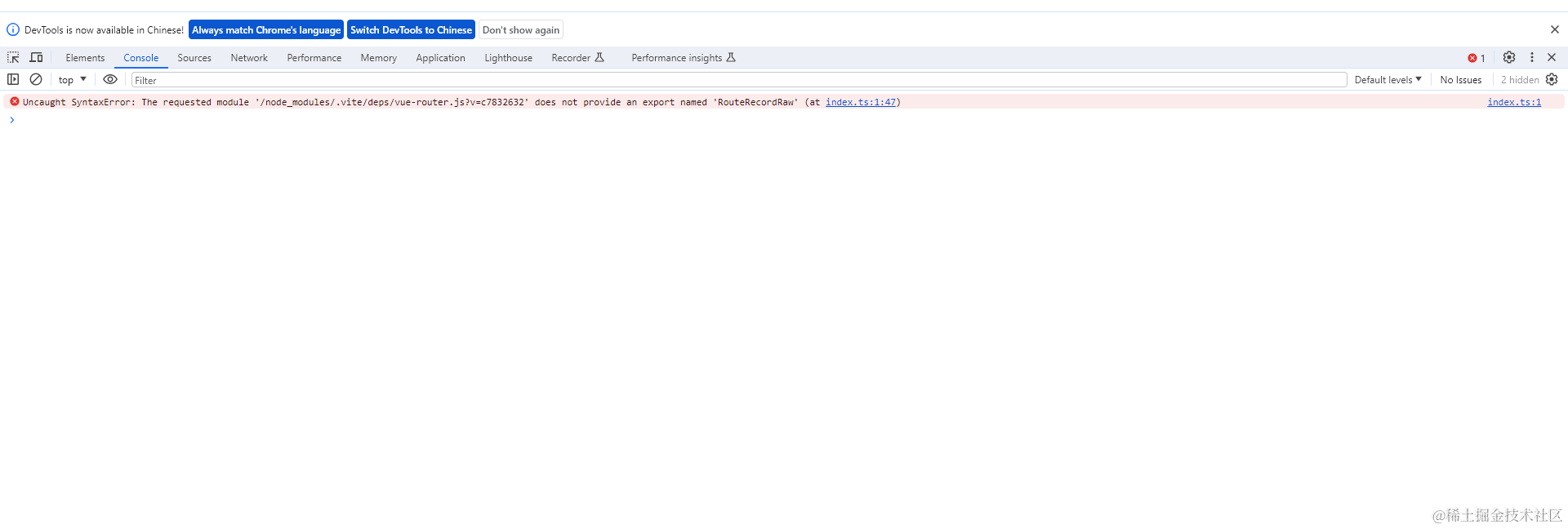Show the console sidebar panel icon
Viewport: 1568px width, 529px height.
click(13, 79)
